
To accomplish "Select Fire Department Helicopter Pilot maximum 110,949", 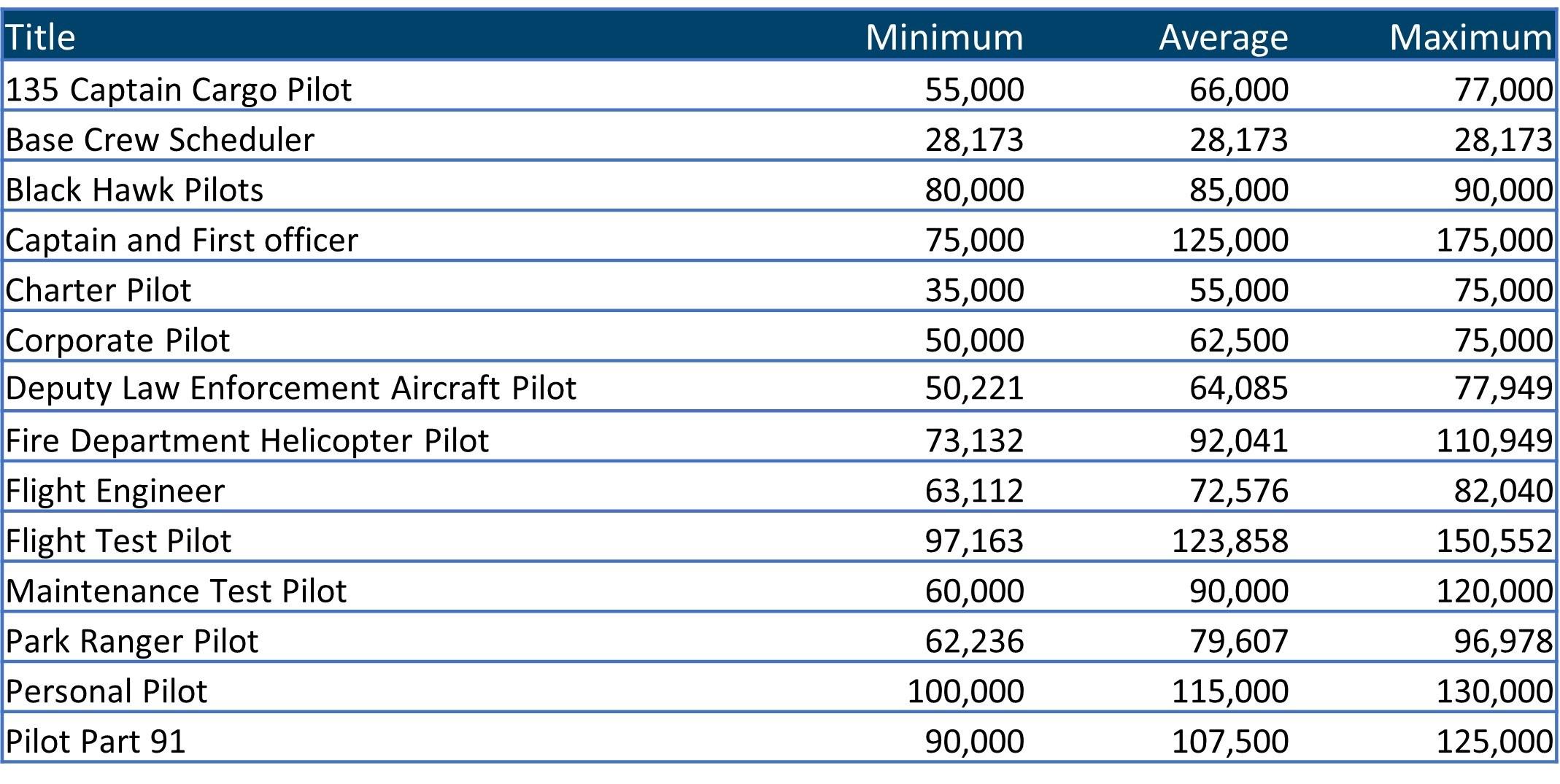I will 1494,440.
